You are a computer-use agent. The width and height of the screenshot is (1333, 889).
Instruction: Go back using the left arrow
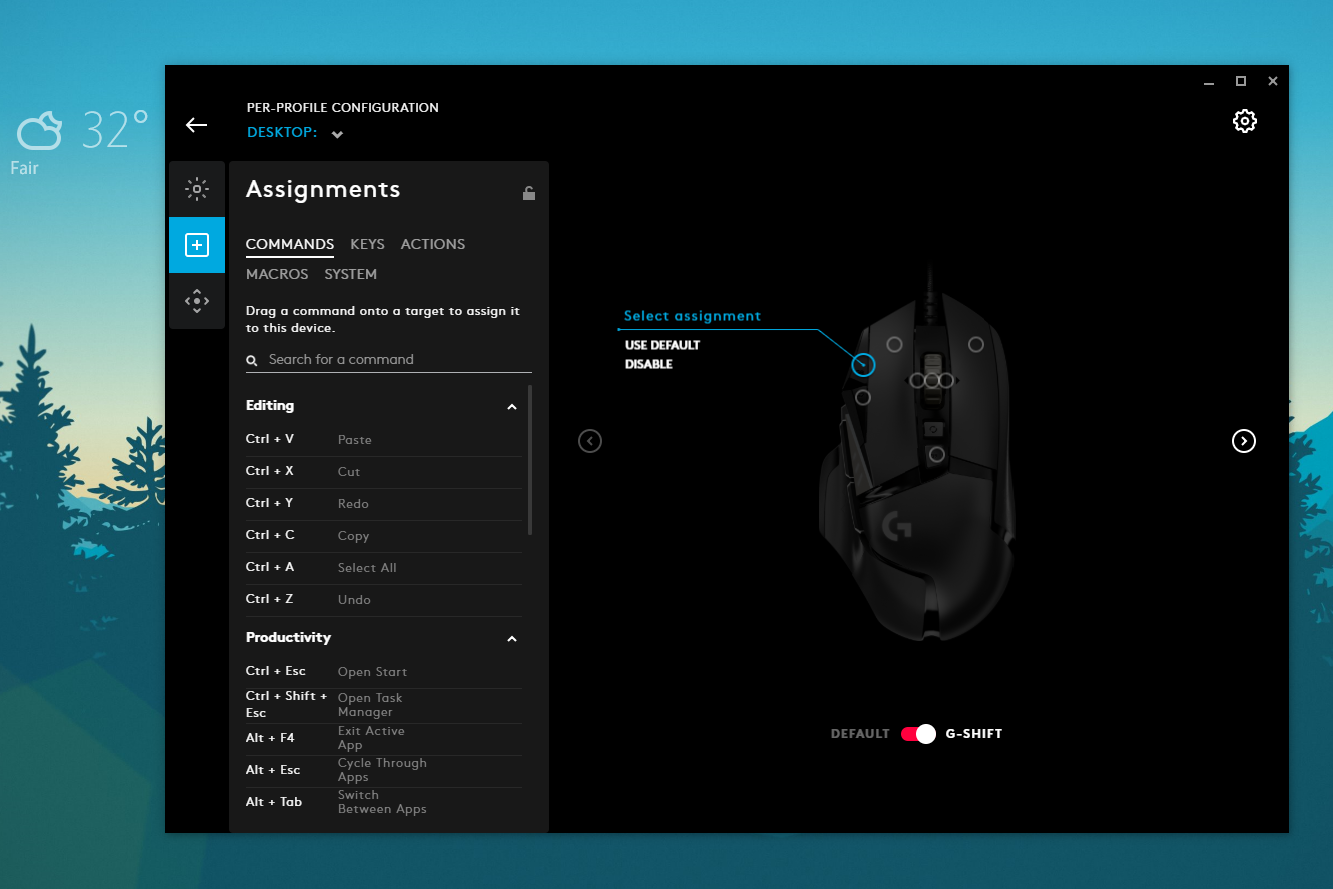pyautogui.click(x=196, y=125)
